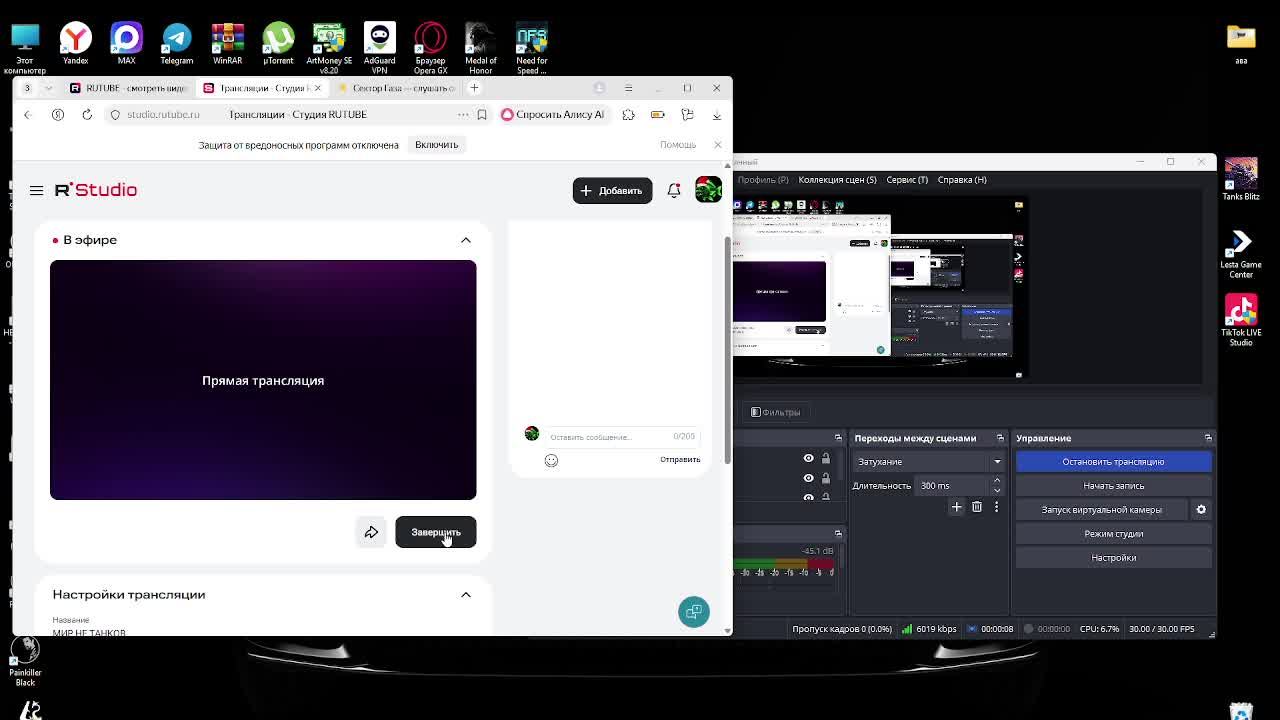
Task: Click Отправить to send the chat message
Action: 680,460
